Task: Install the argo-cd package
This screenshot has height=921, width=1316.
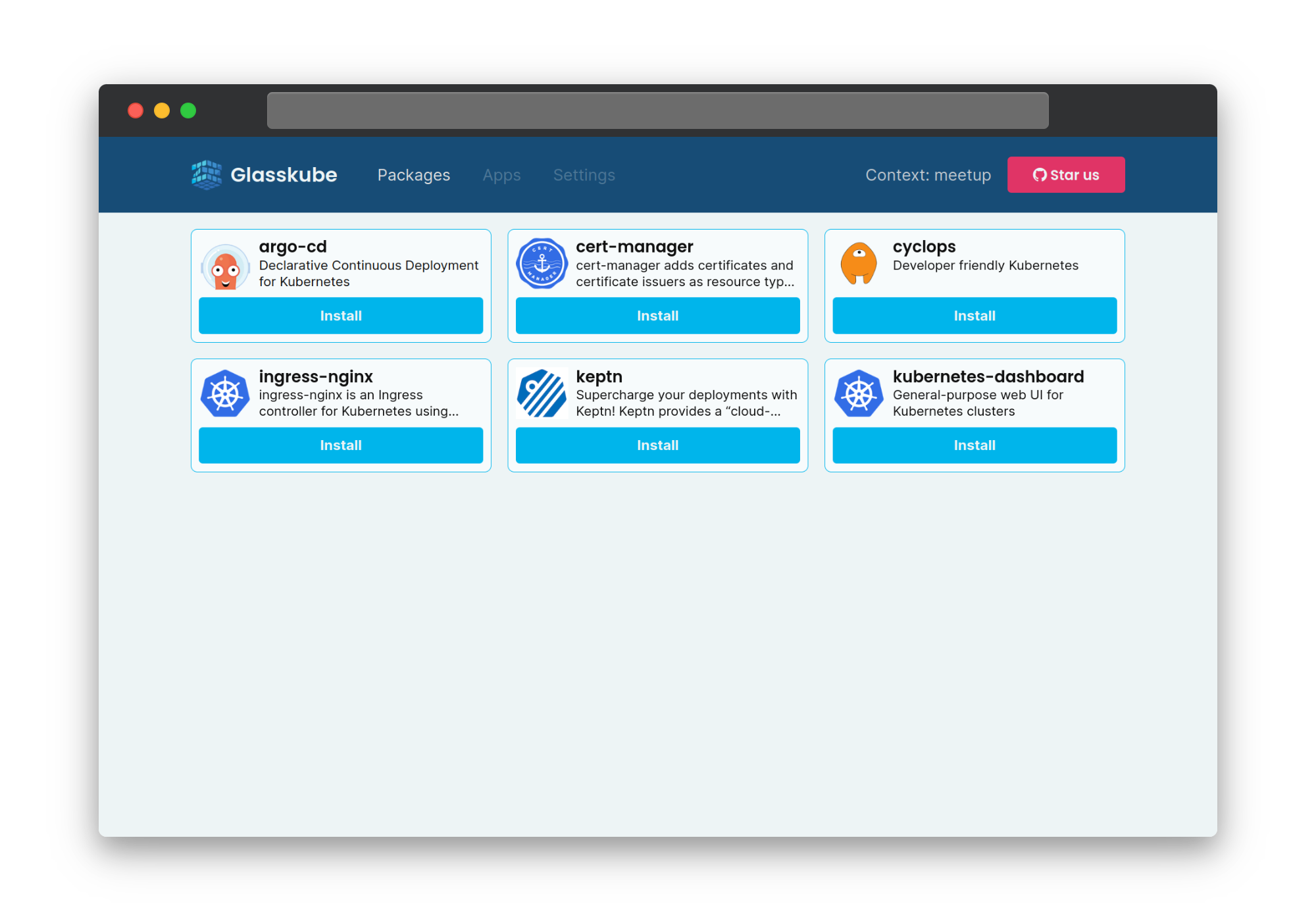Action: (341, 316)
